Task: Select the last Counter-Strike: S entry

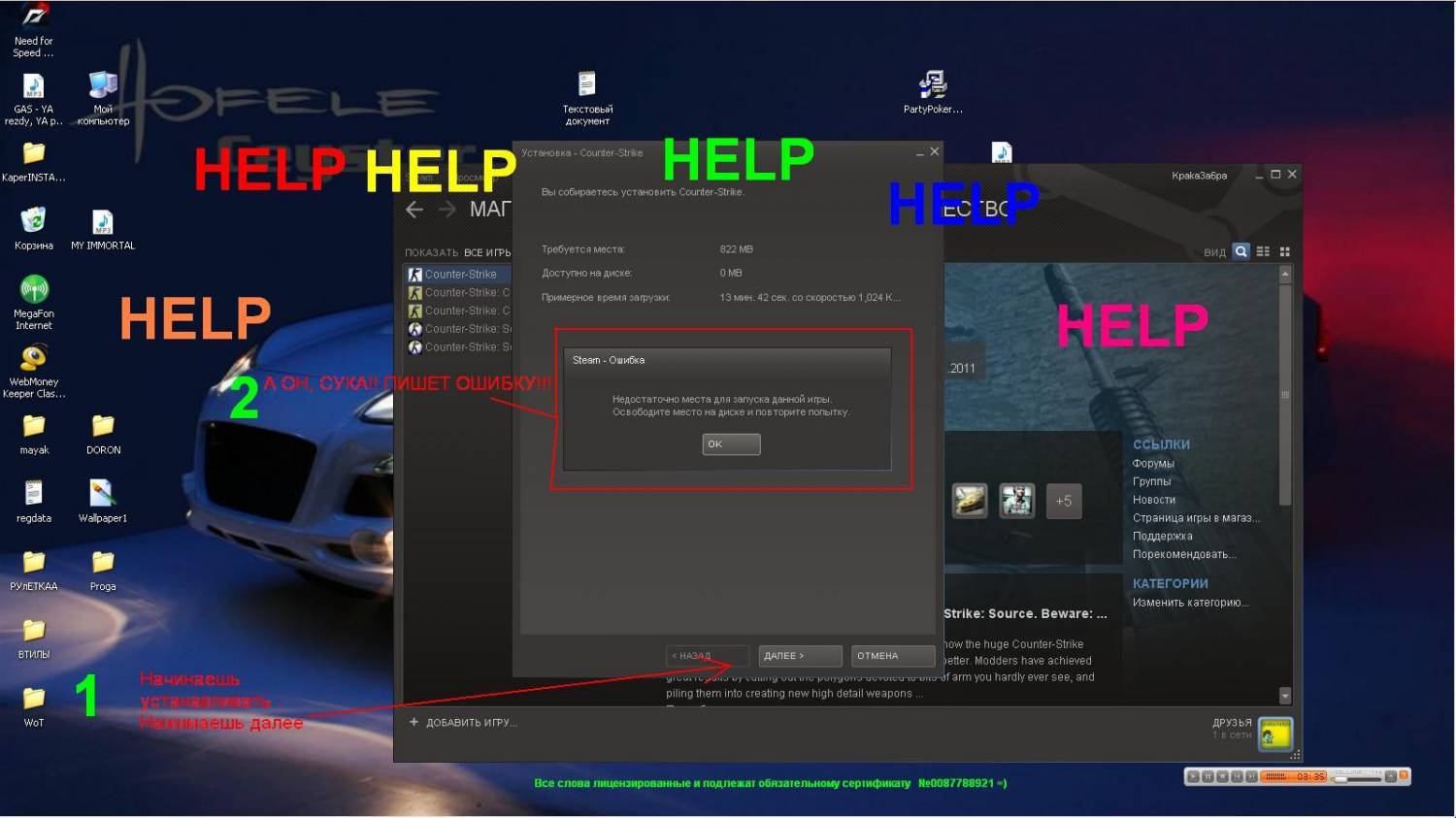Action: point(458,346)
